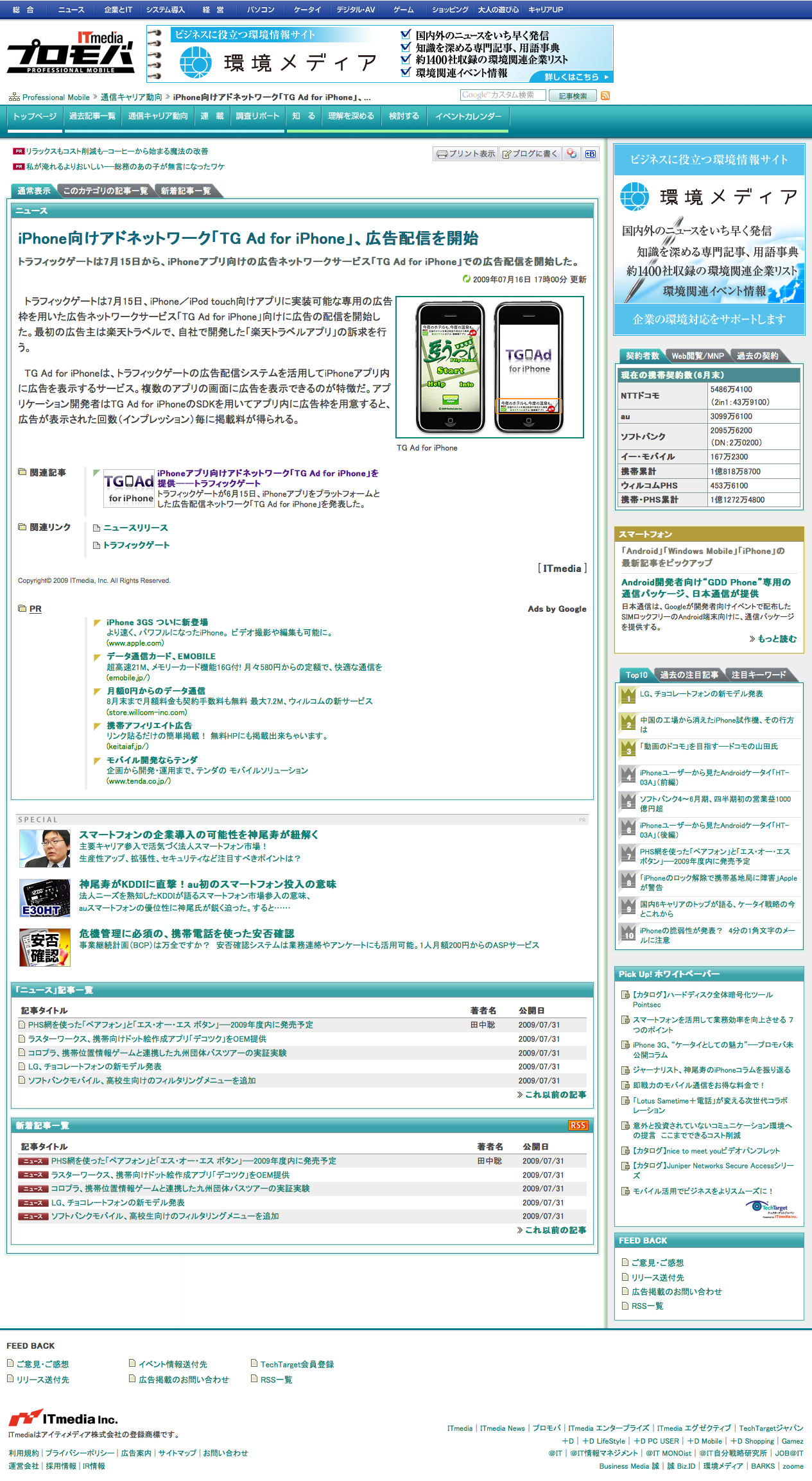Select 調査リポート in the navigation bar
The width and height of the screenshot is (812, 1481).
[257, 116]
